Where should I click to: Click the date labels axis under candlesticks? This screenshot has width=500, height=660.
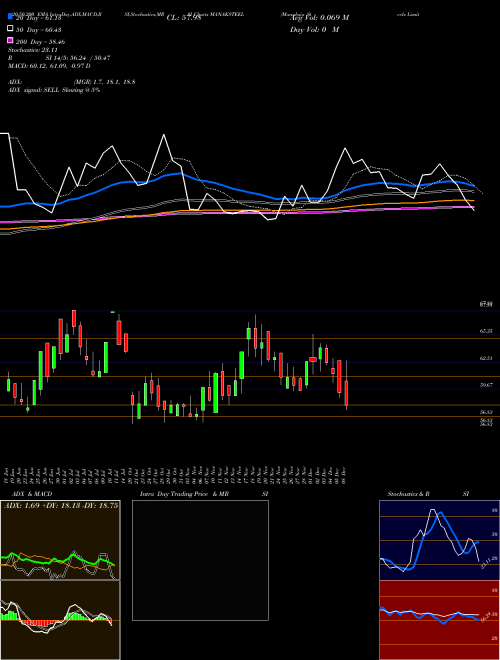[176, 475]
